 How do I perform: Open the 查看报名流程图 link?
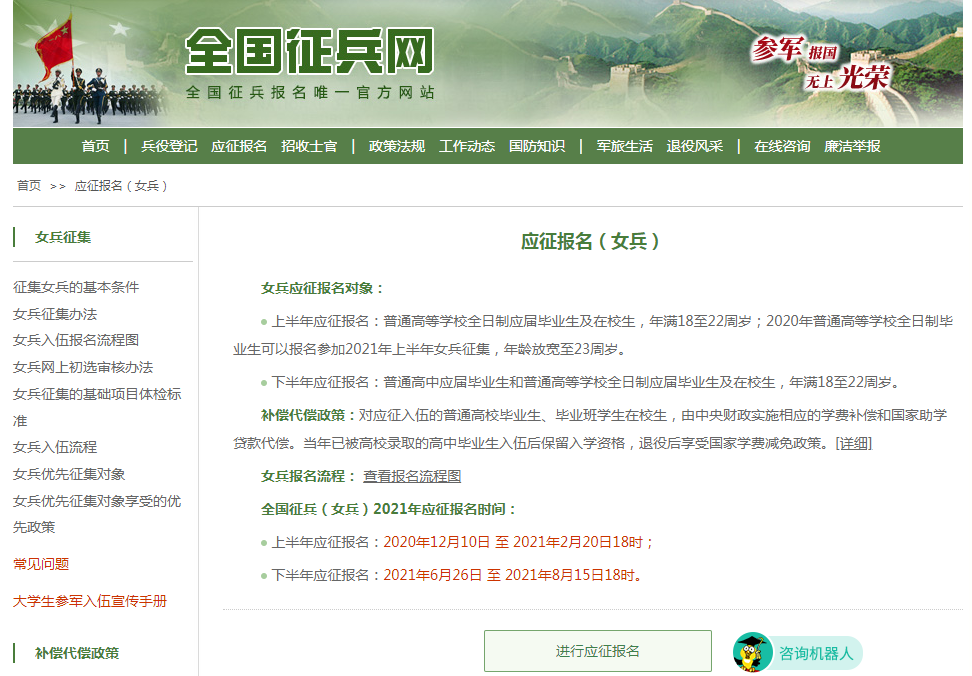click(412, 476)
